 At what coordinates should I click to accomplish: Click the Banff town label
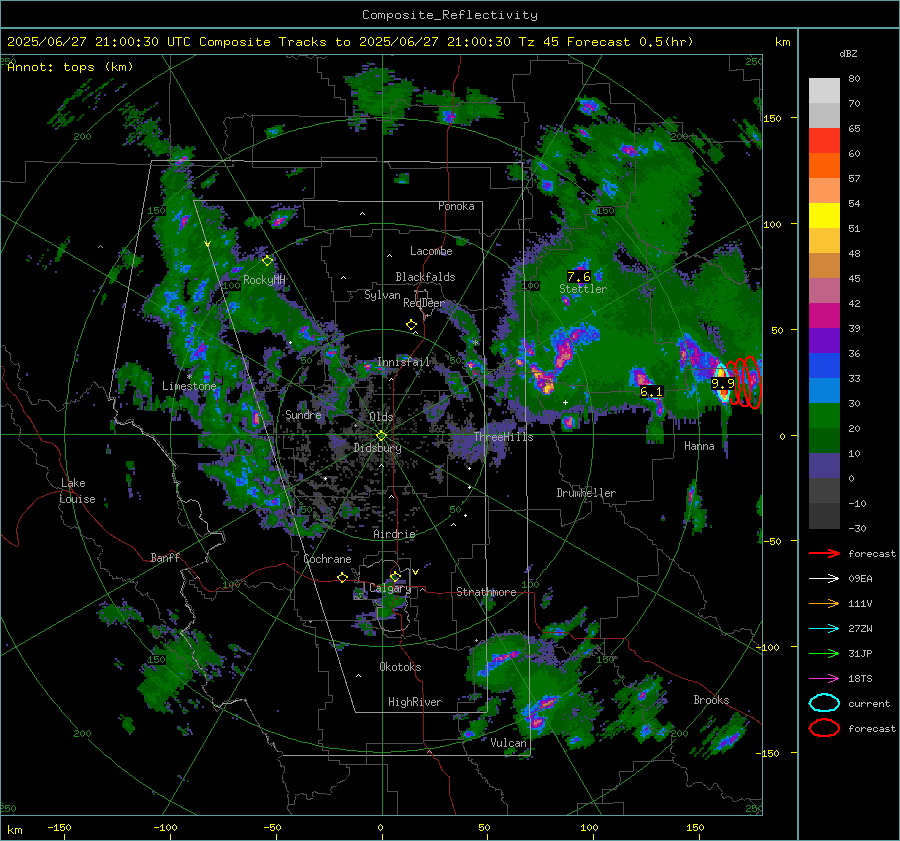point(165,558)
